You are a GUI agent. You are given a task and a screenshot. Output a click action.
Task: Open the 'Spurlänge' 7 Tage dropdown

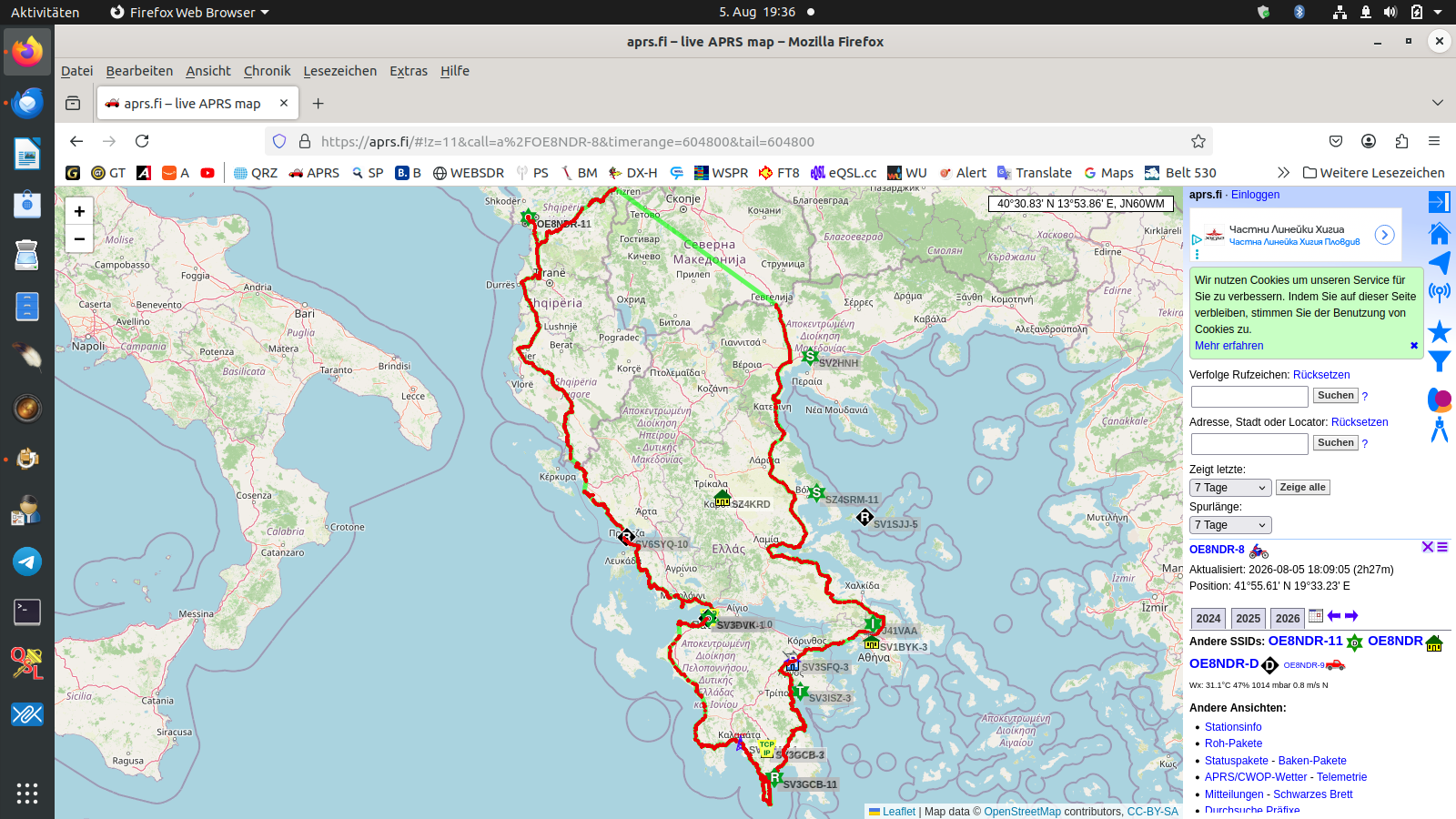tap(1230, 525)
